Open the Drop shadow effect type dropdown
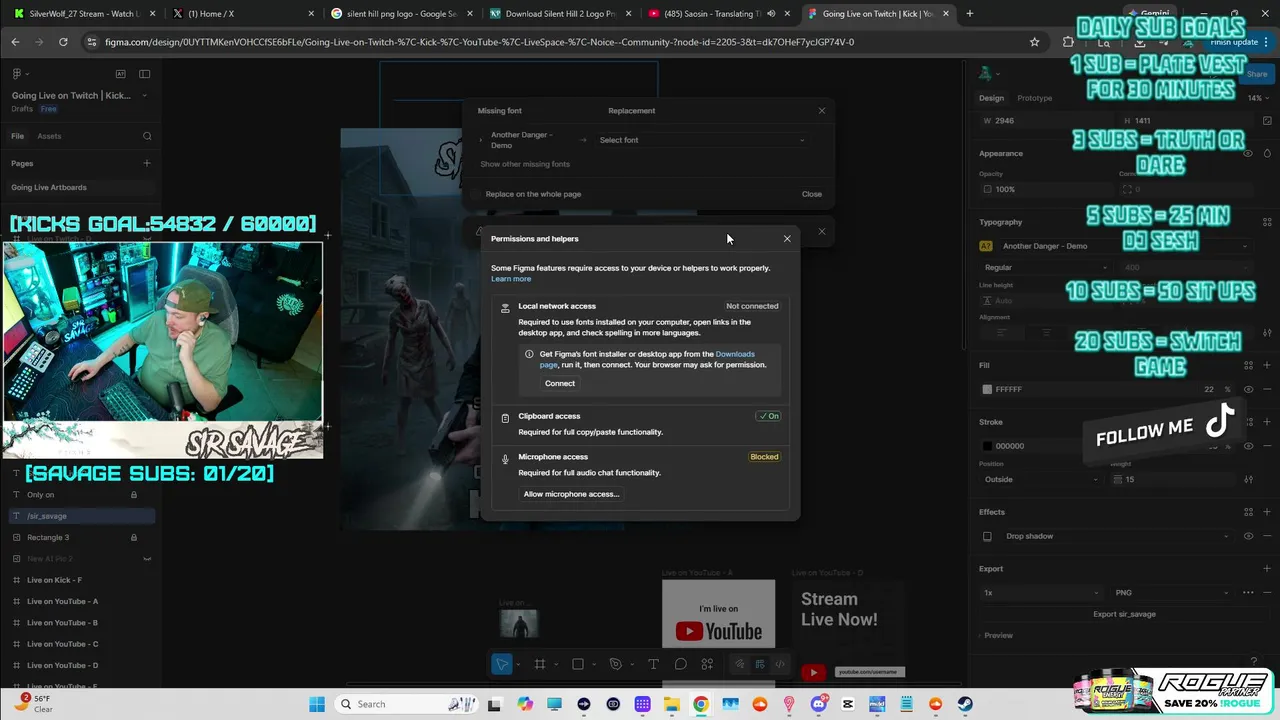This screenshot has height=720, width=1280. [x=1118, y=536]
